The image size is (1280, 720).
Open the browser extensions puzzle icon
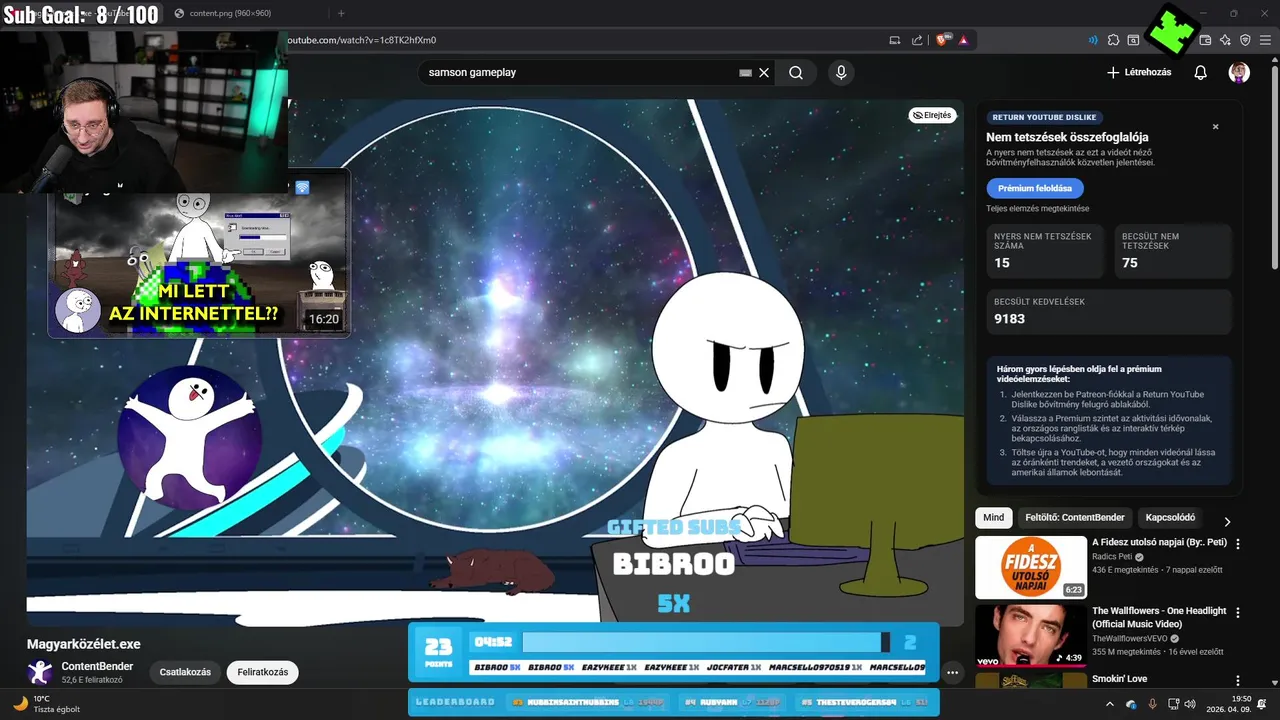point(1113,40)
